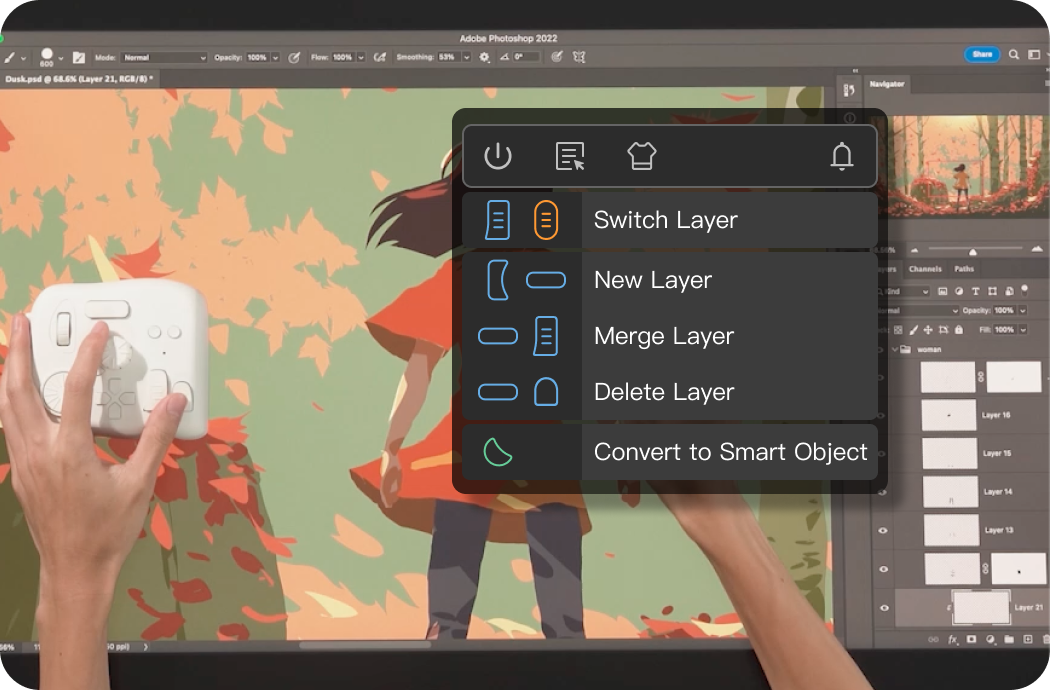Choose Delete Layer in overlay

(670, 392)
